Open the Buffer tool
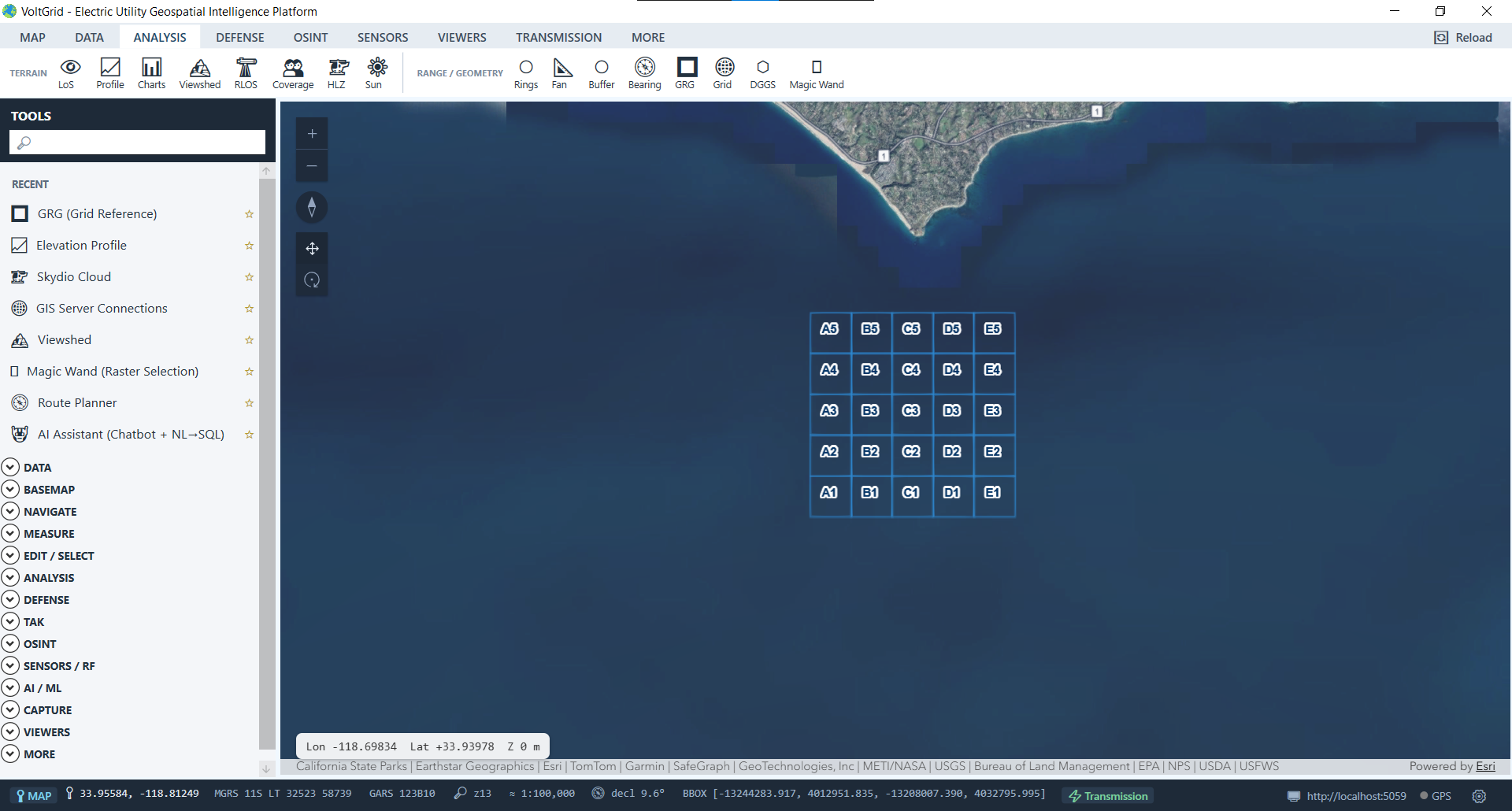The width and height of the screenshot is (1512, 811). pyautogui.click(x=602, y=73)
